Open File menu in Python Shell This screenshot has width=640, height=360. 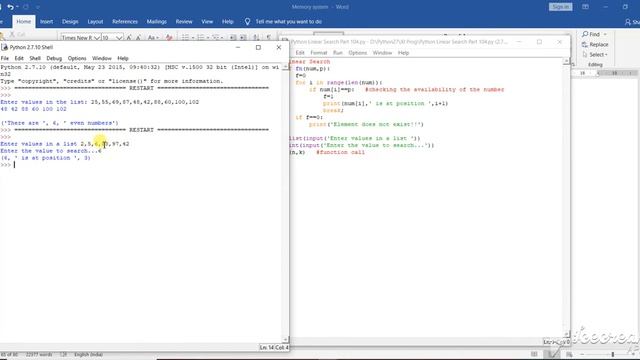[4, 58]
